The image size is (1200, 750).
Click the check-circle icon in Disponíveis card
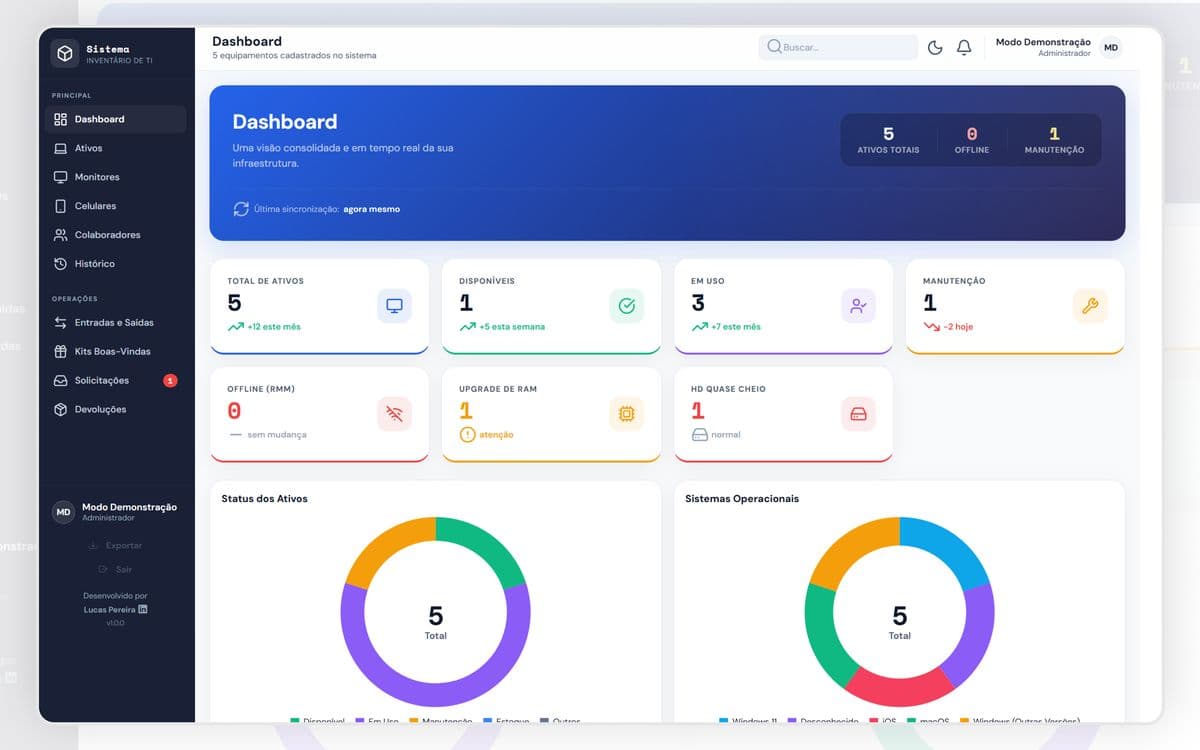[x=626, y=306]
